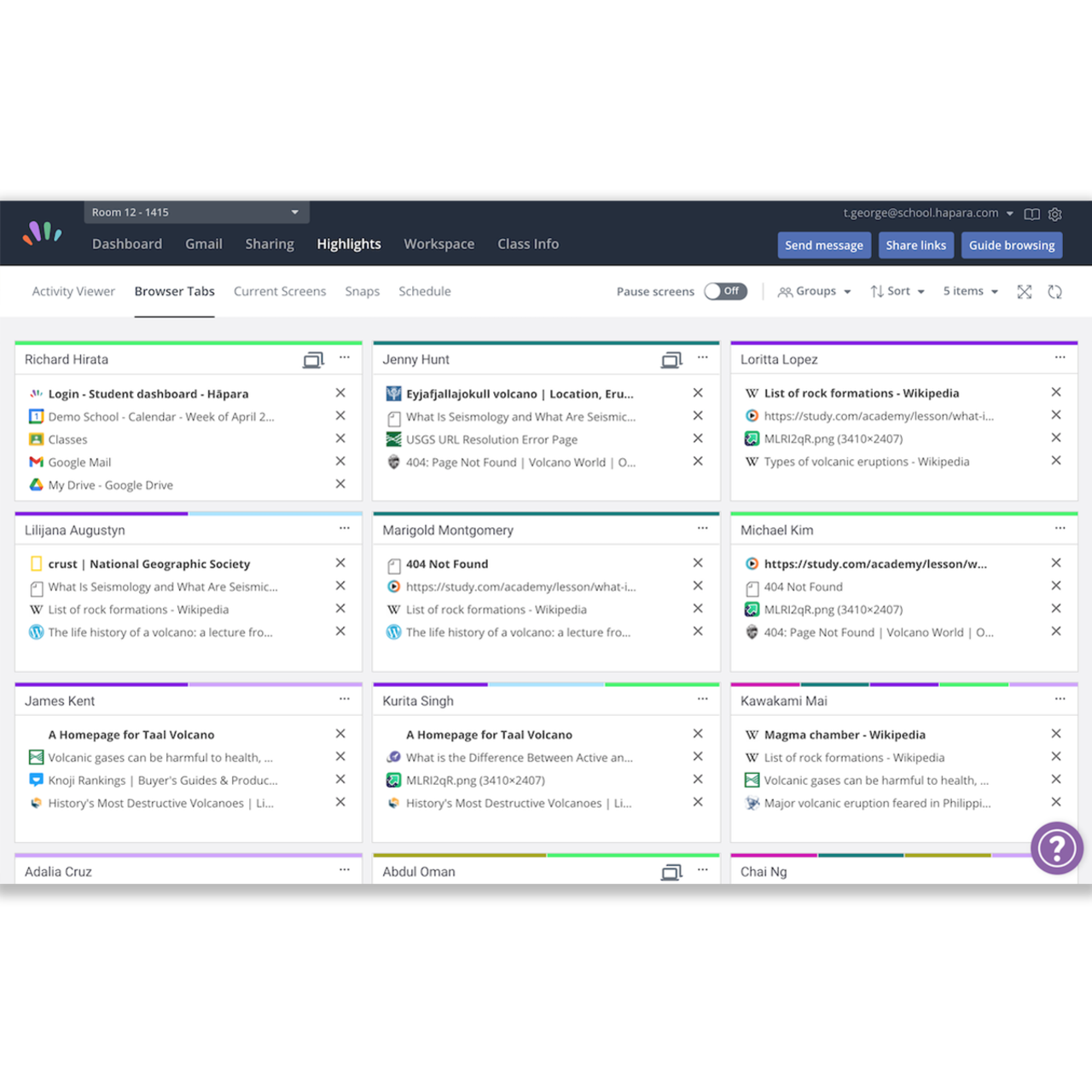The image size is (1092, 1092).
Task: Switch to the Snaps tab
Action: click(362, 291)
